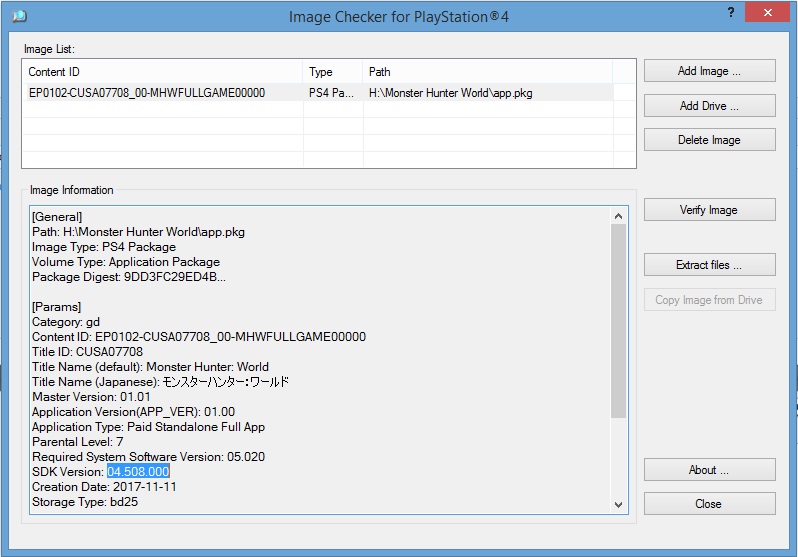
Task: Click the Type column header
Action: pyautogui.click(x=332, y=72)
